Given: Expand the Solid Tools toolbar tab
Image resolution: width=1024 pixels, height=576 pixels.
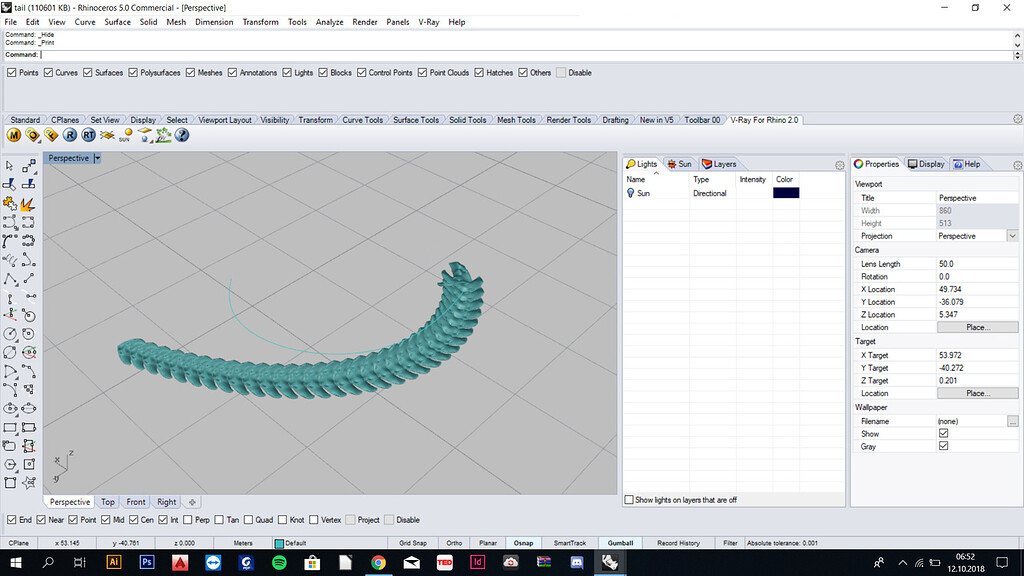Looking at the screenshot, I should (x=467, y=119).
